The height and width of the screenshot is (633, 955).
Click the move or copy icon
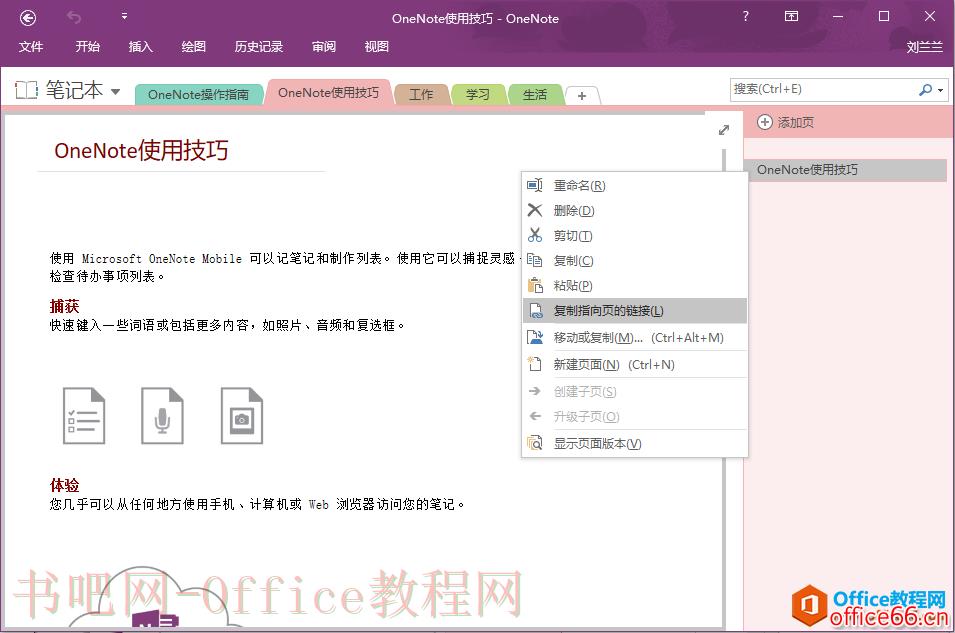coord(535,338)
